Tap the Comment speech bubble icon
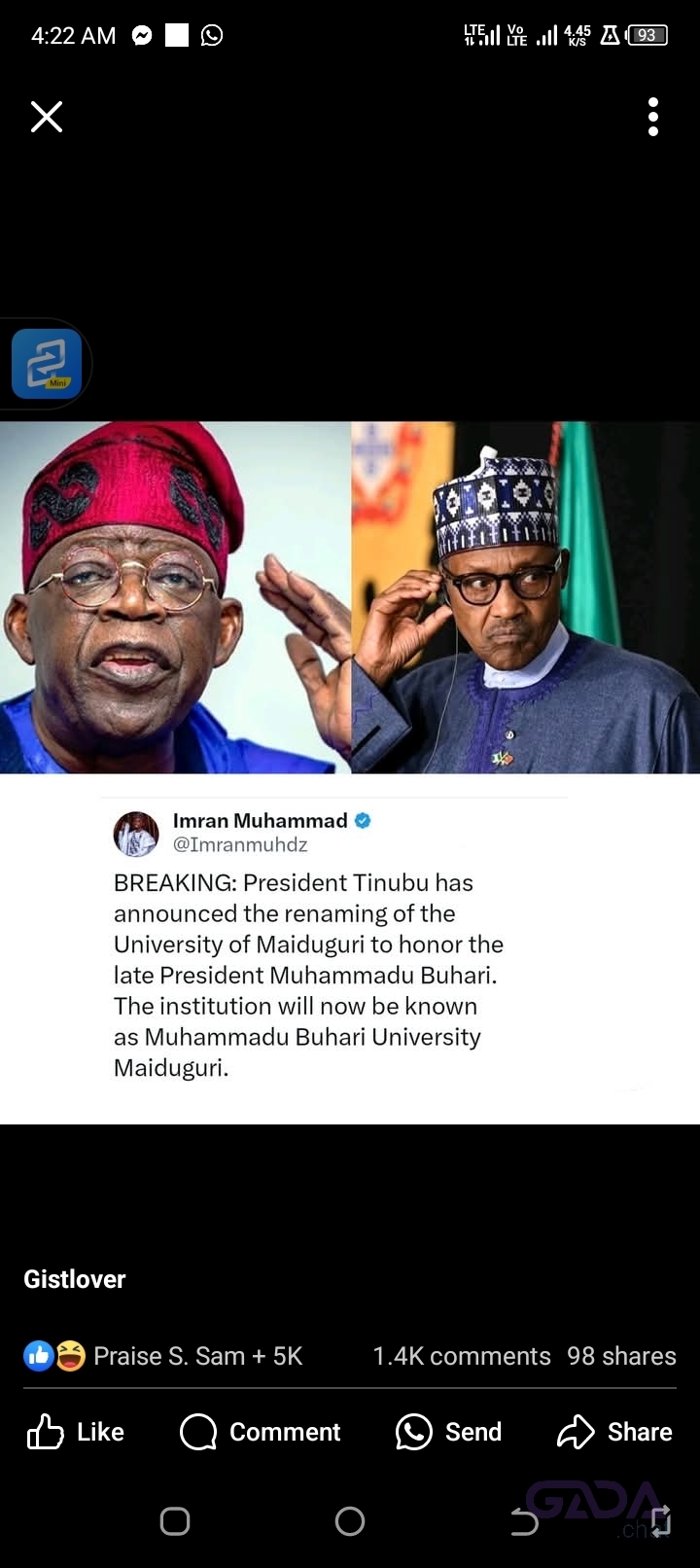The image size is (700, 1568). click(198, 1432)
